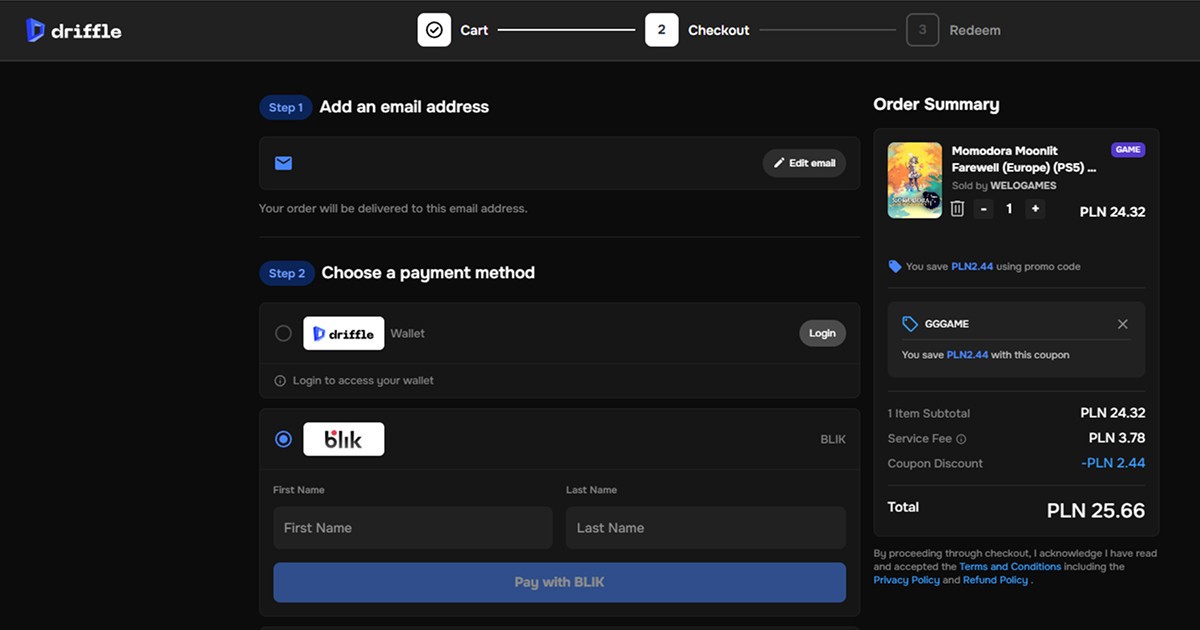The width and height of the screenshot is (1200, 630).
Task: Click the Total amount PLN 25.66
Action: 1096,511
